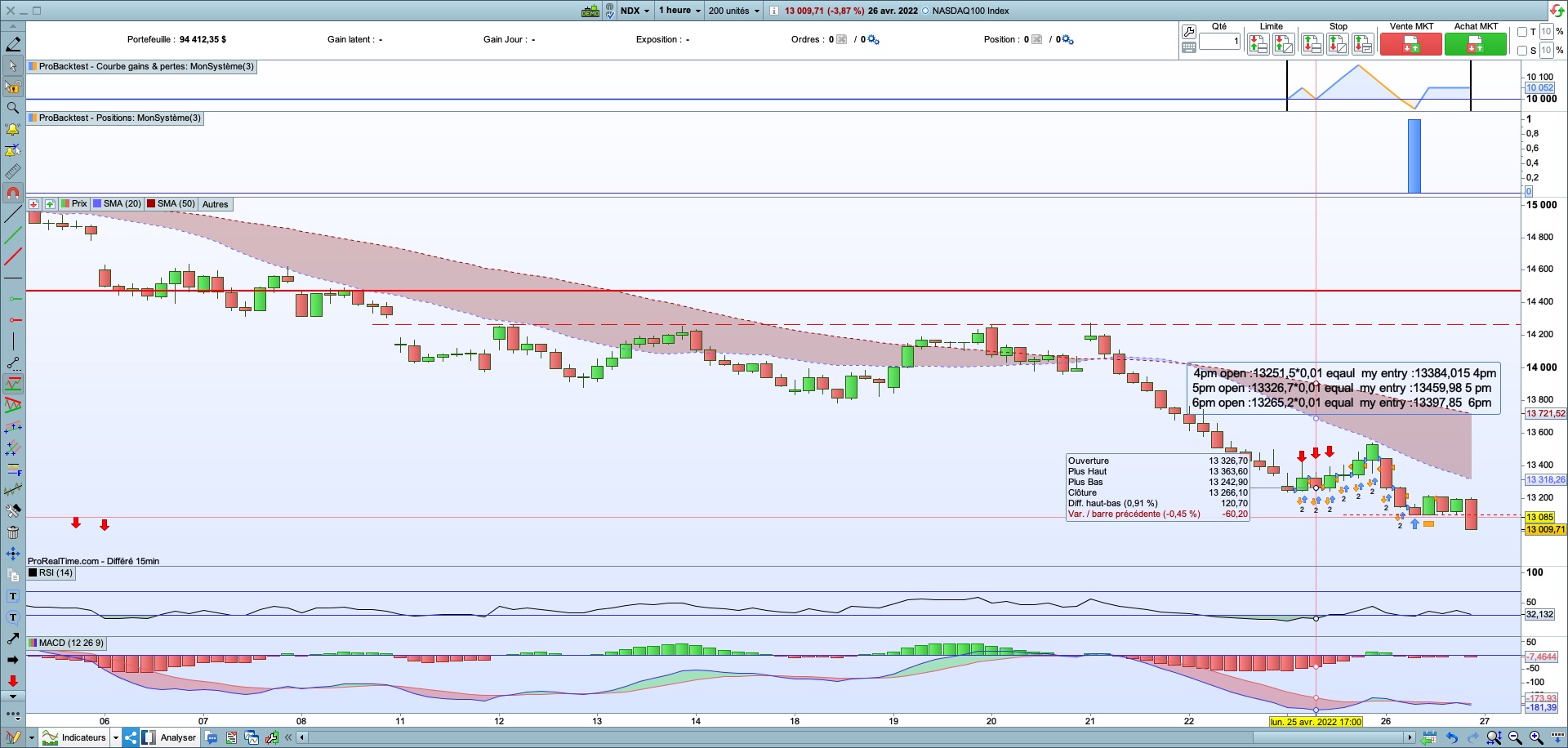Select the red down arrow marker tool
The height and width of the screenshot is (748, 1568).
point(13,681)
